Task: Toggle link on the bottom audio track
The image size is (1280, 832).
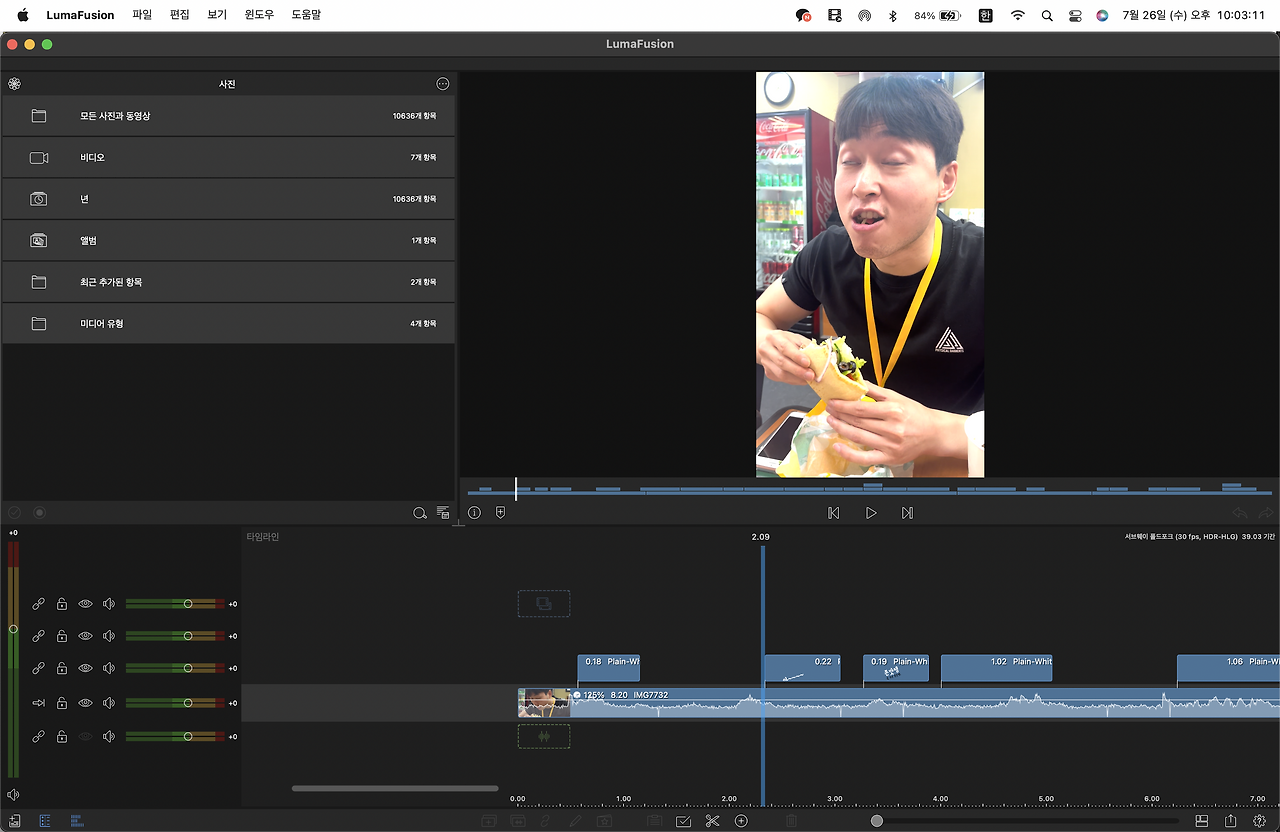Action: [38, 737]
